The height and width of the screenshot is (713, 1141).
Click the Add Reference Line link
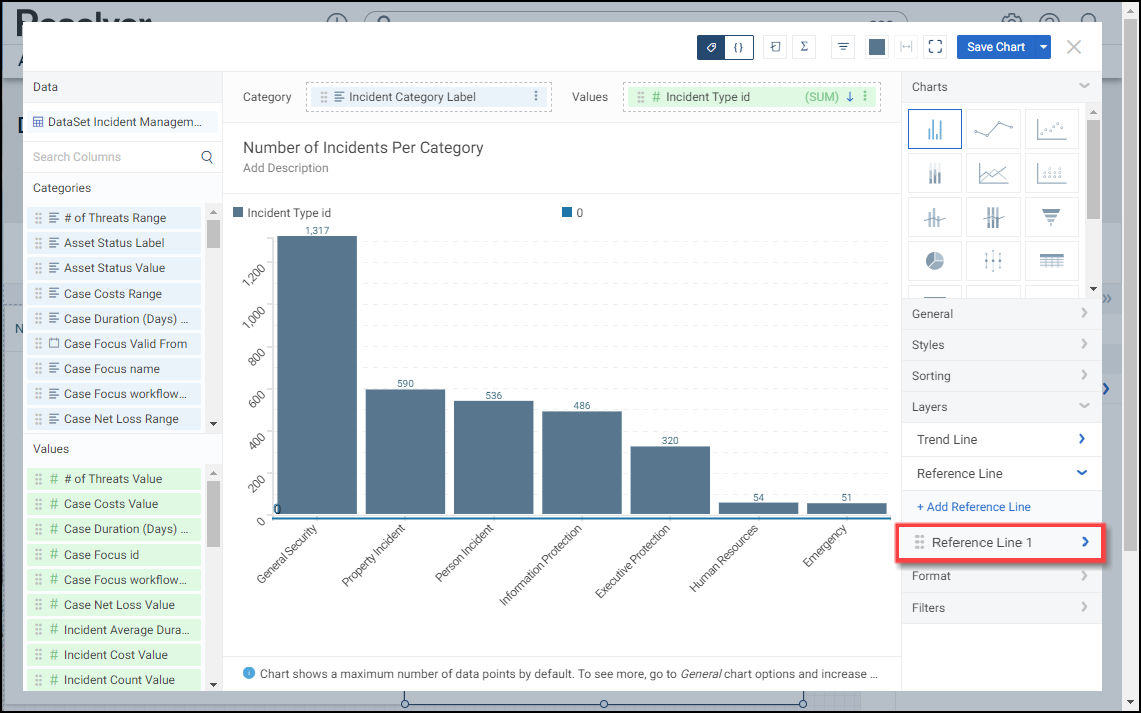point(973,507)
